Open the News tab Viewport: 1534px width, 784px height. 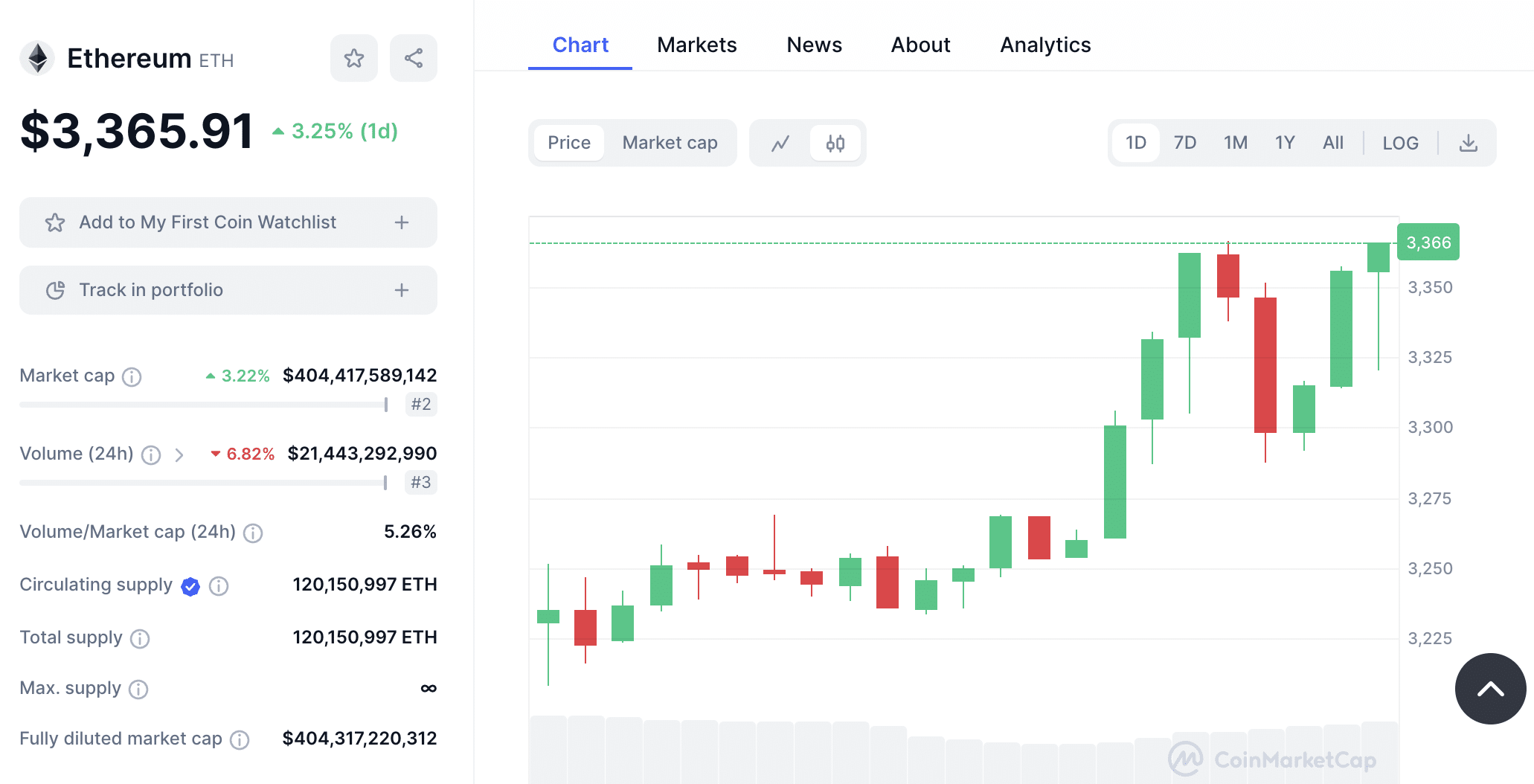pos(815,45)
